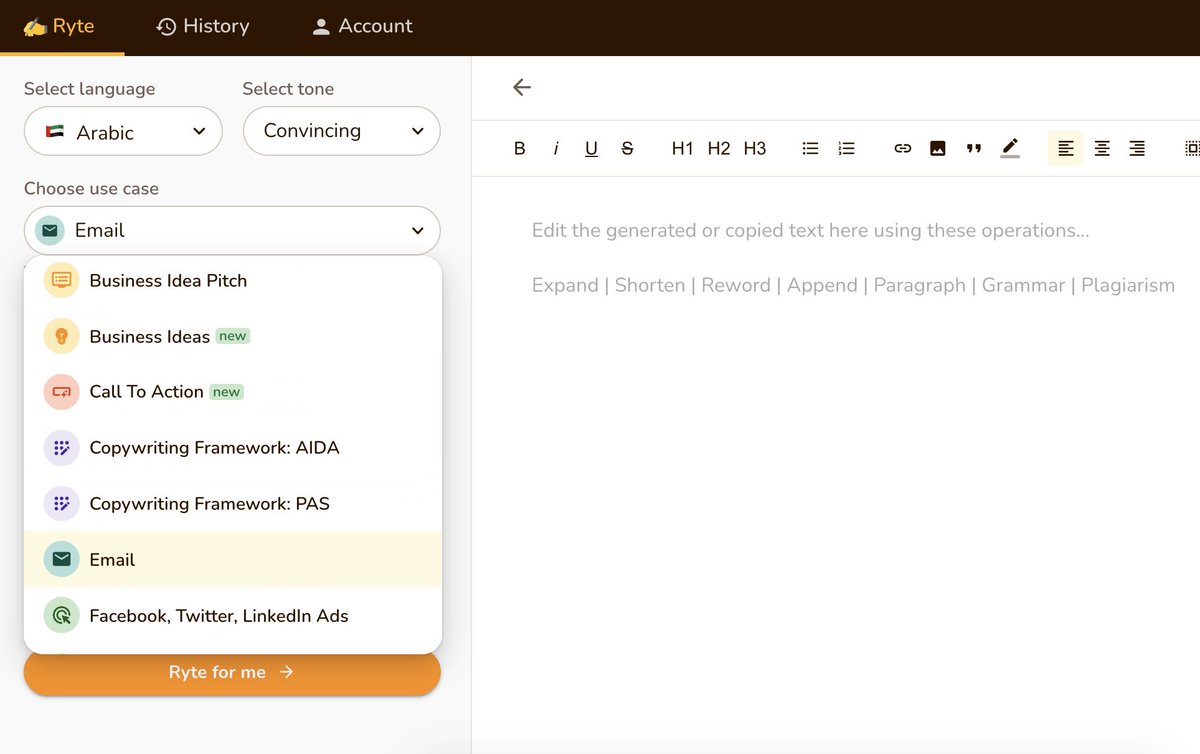
Task: Click the Facebook Ads target icon
Action: tap(61, 616)
